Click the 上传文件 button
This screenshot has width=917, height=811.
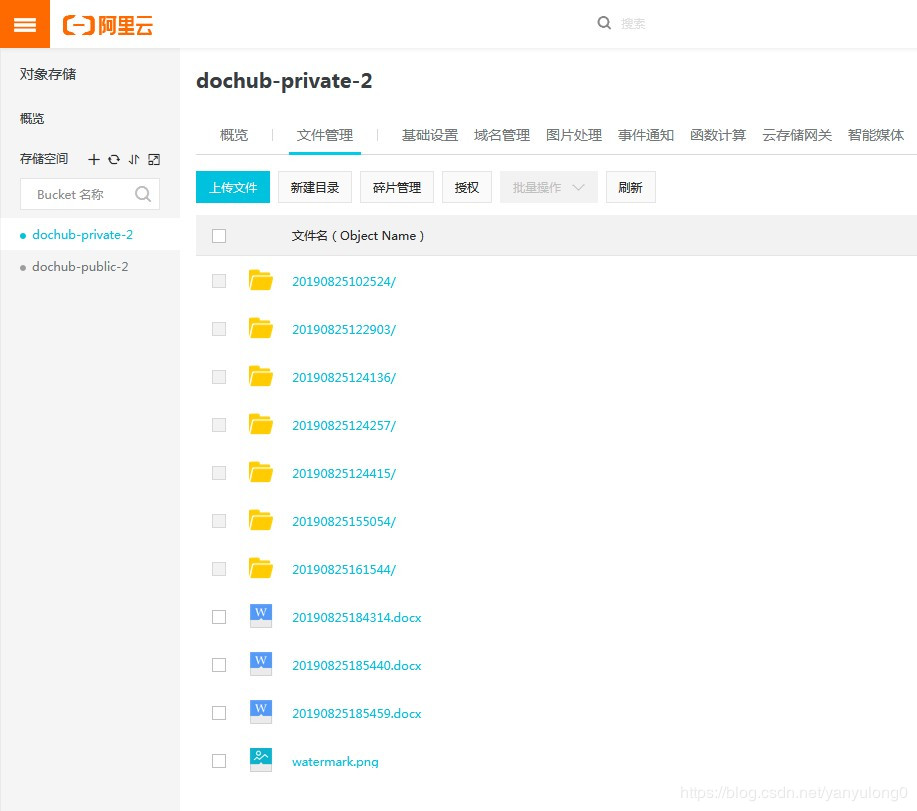tap(233, 187)
